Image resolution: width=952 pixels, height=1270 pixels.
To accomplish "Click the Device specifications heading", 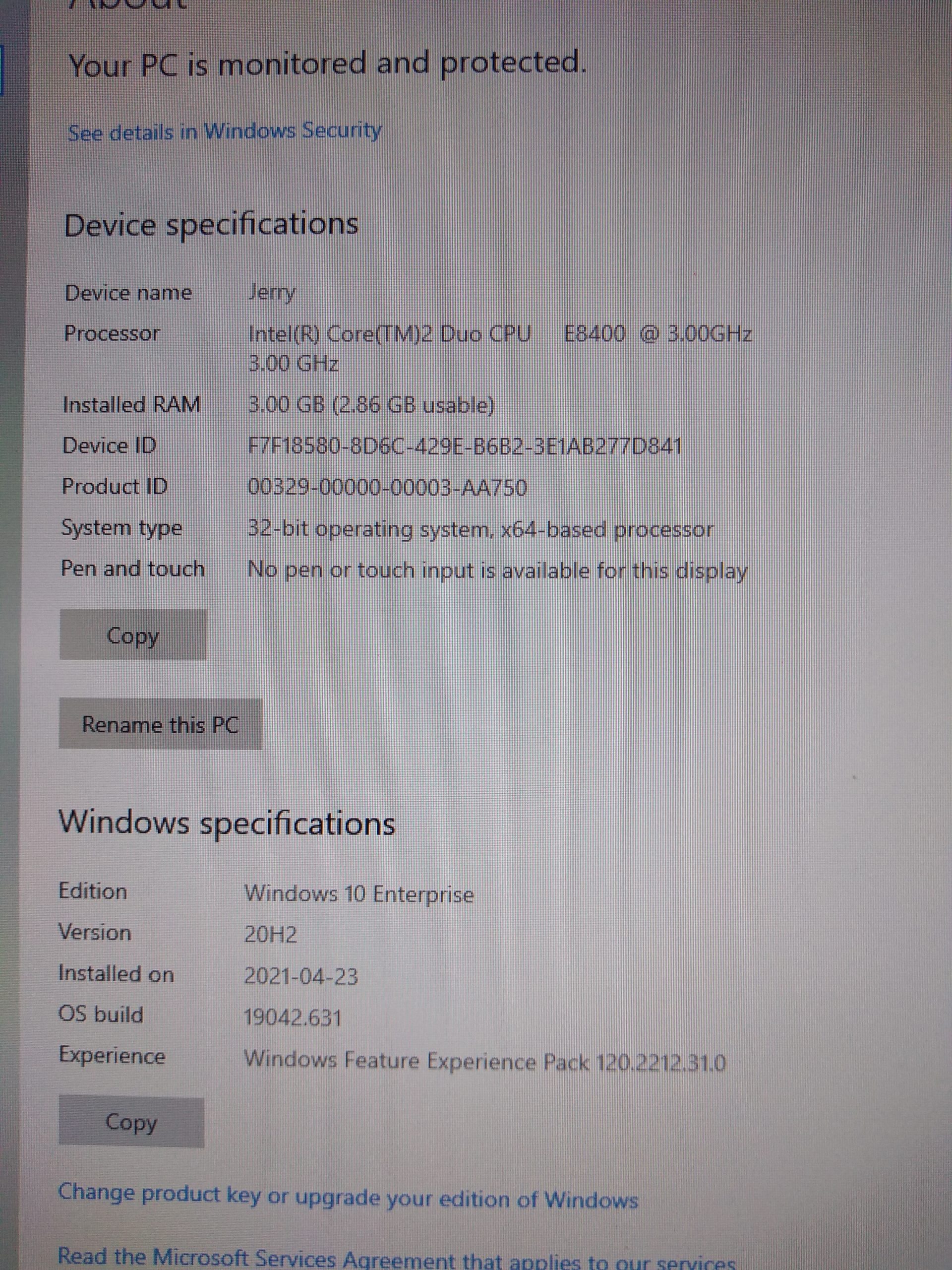I will click(211, 225).
